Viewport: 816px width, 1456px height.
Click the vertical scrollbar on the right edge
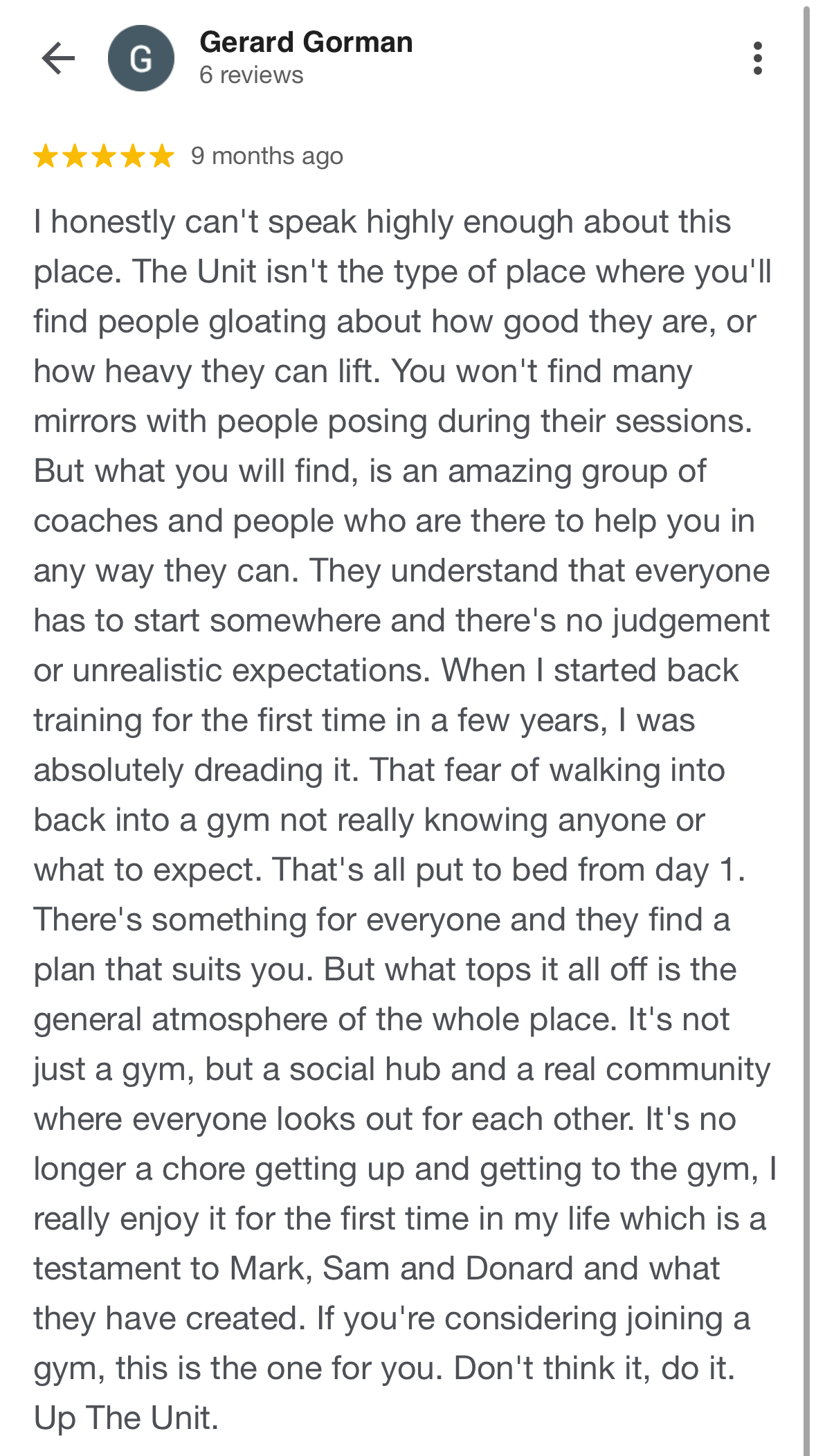[x=806, y=727]
